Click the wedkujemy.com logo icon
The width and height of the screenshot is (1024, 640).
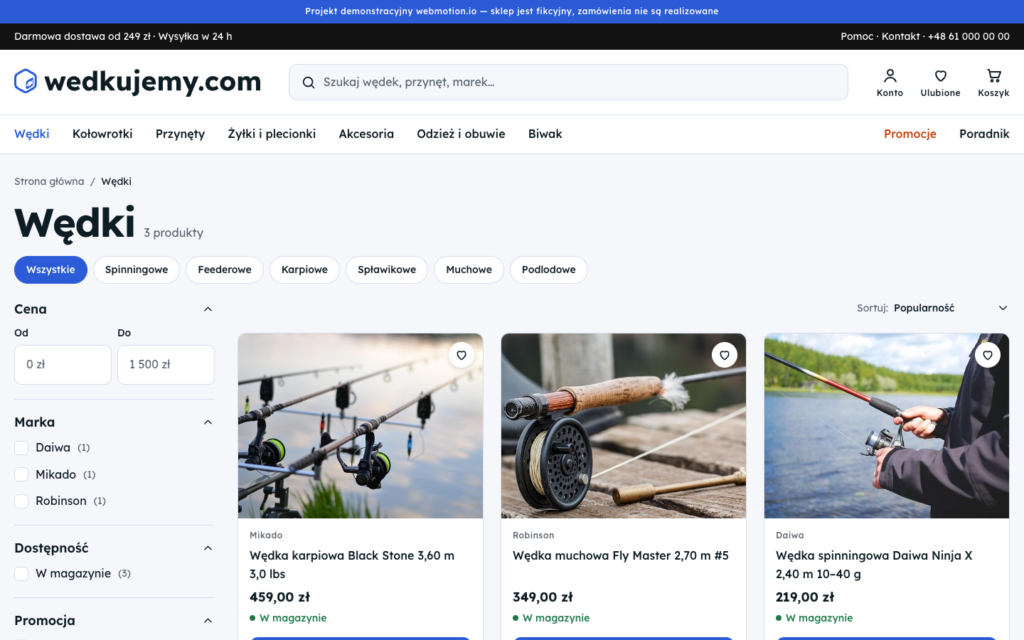tap(25, 81)
